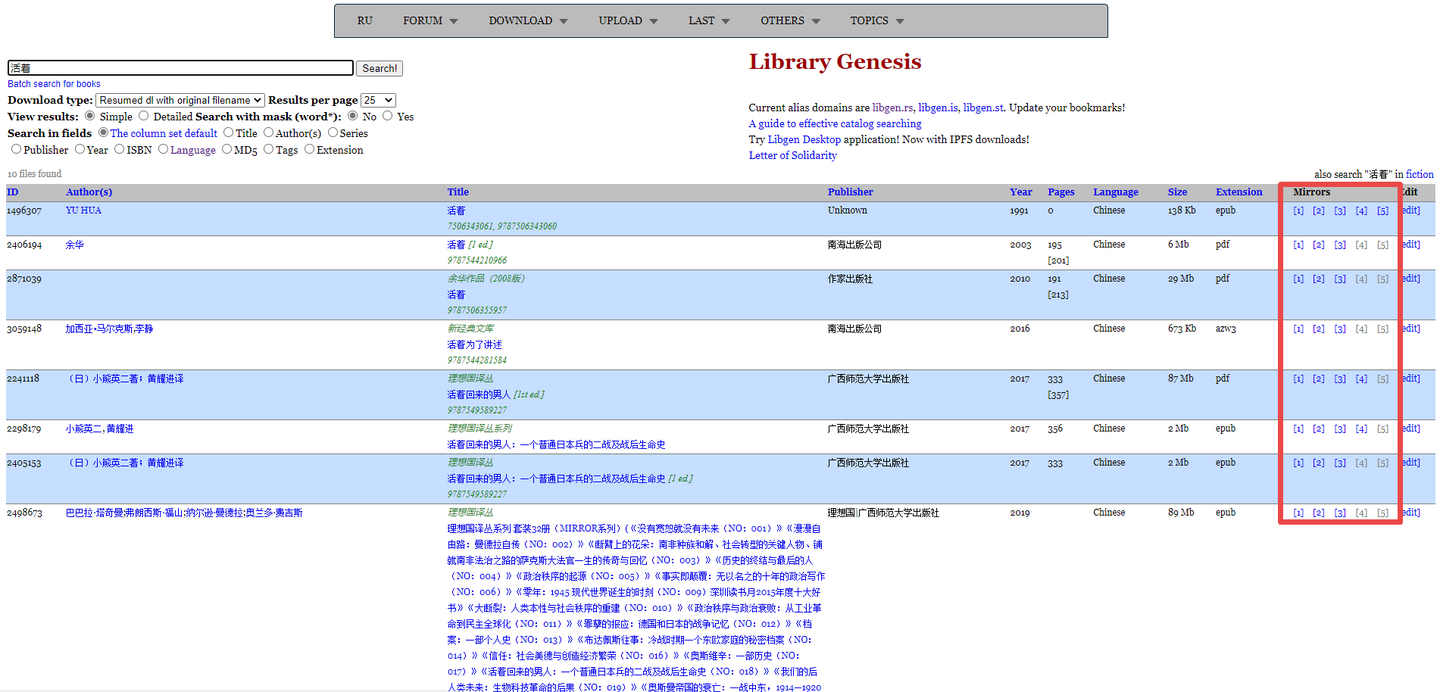1440x692 pixels.
Task: Select the Title search field radio
Action: pyautogui.click(x=229, y=133)
